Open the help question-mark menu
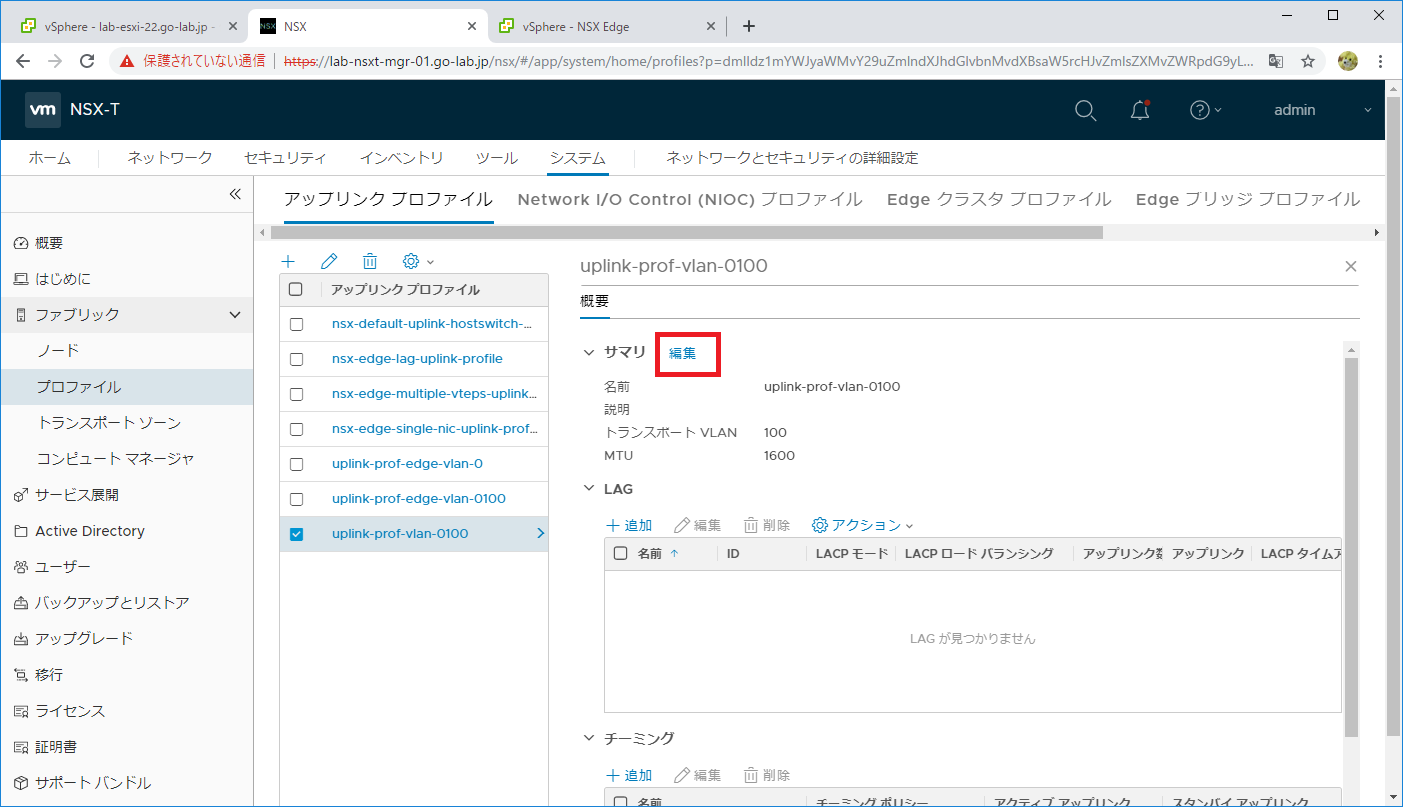 (x=1205, y=110)
